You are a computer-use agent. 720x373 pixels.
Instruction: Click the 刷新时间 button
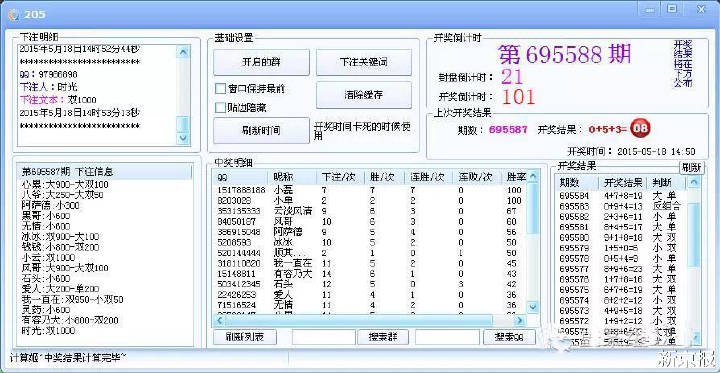[x=261, y=130]
